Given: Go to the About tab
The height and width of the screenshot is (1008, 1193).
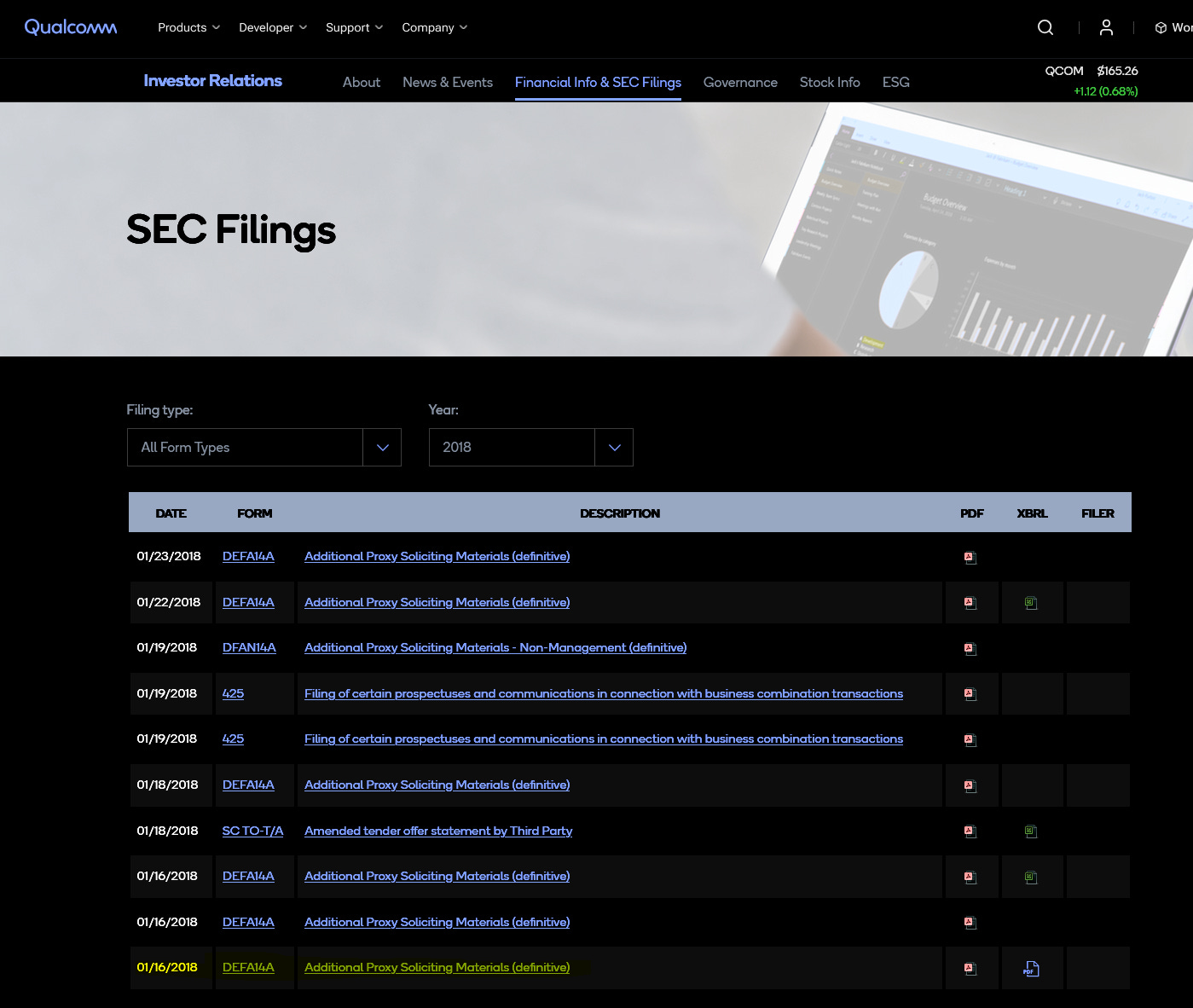Looking at the screenshot, I should pyautogui.click(x=362, y=83).
